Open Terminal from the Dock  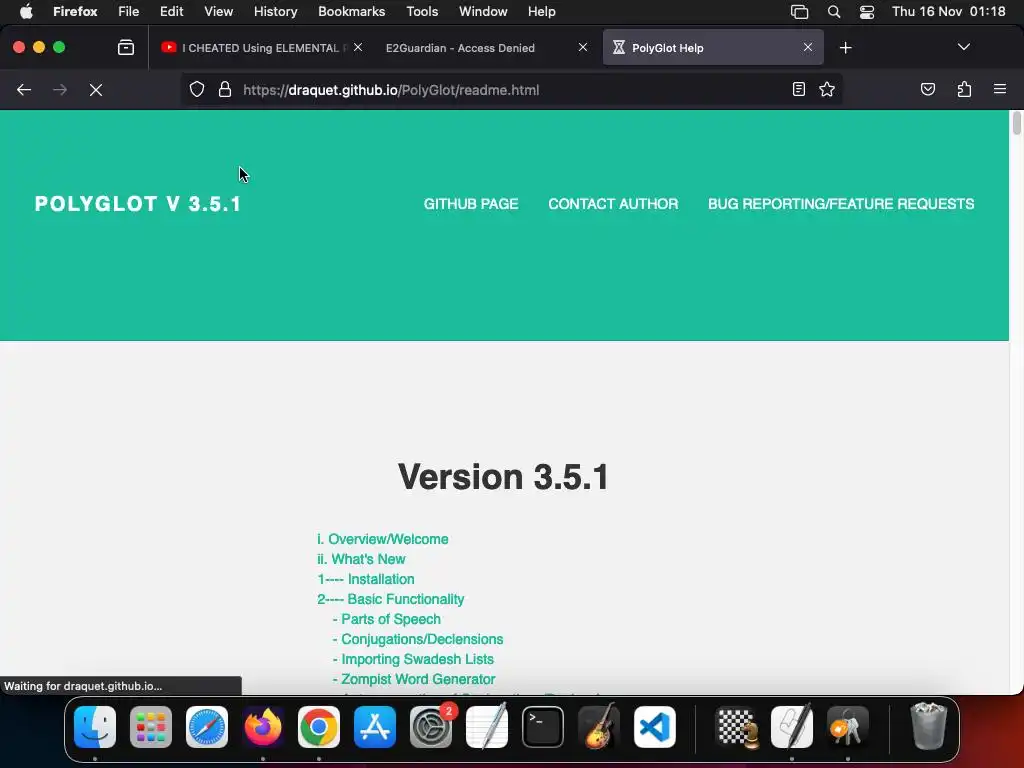pyautogui.click(x=543, y=727)
